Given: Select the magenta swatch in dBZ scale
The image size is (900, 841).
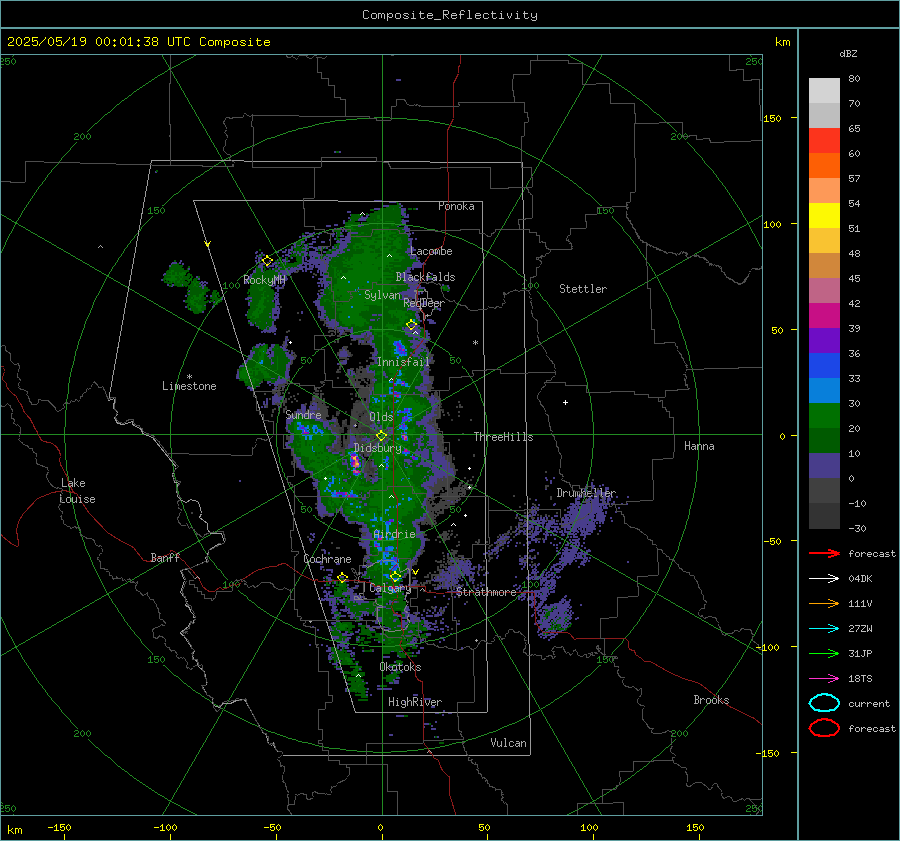Looking at the screenshot, I should coord(824,316).
